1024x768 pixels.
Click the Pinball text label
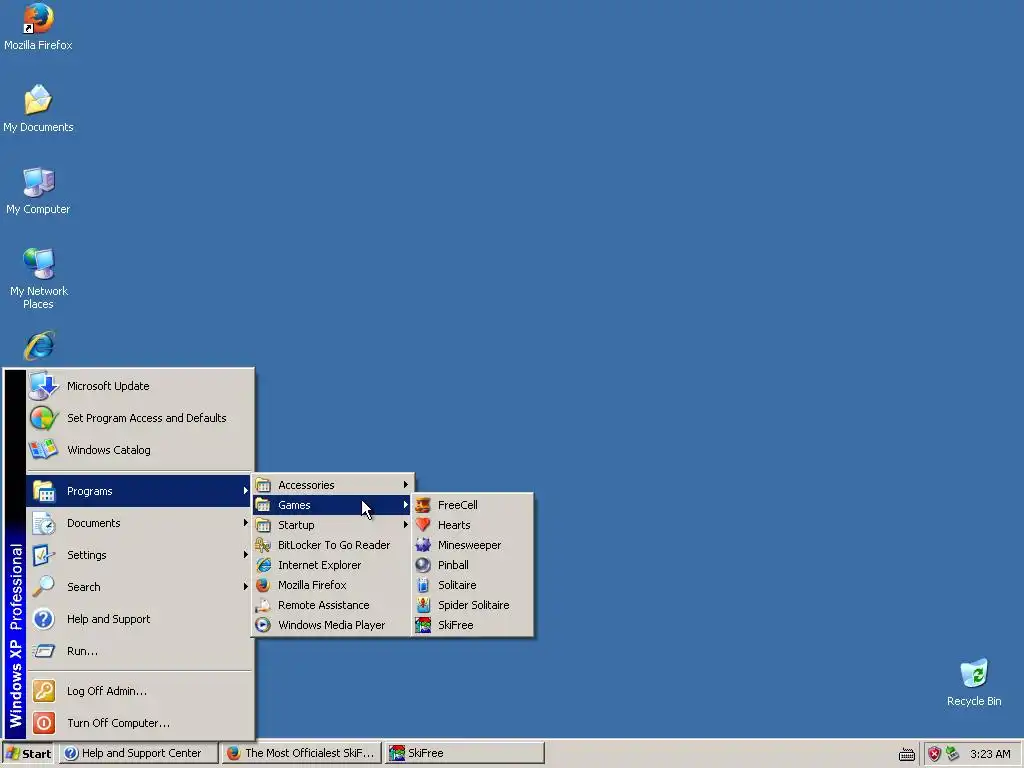click(453, 565)
